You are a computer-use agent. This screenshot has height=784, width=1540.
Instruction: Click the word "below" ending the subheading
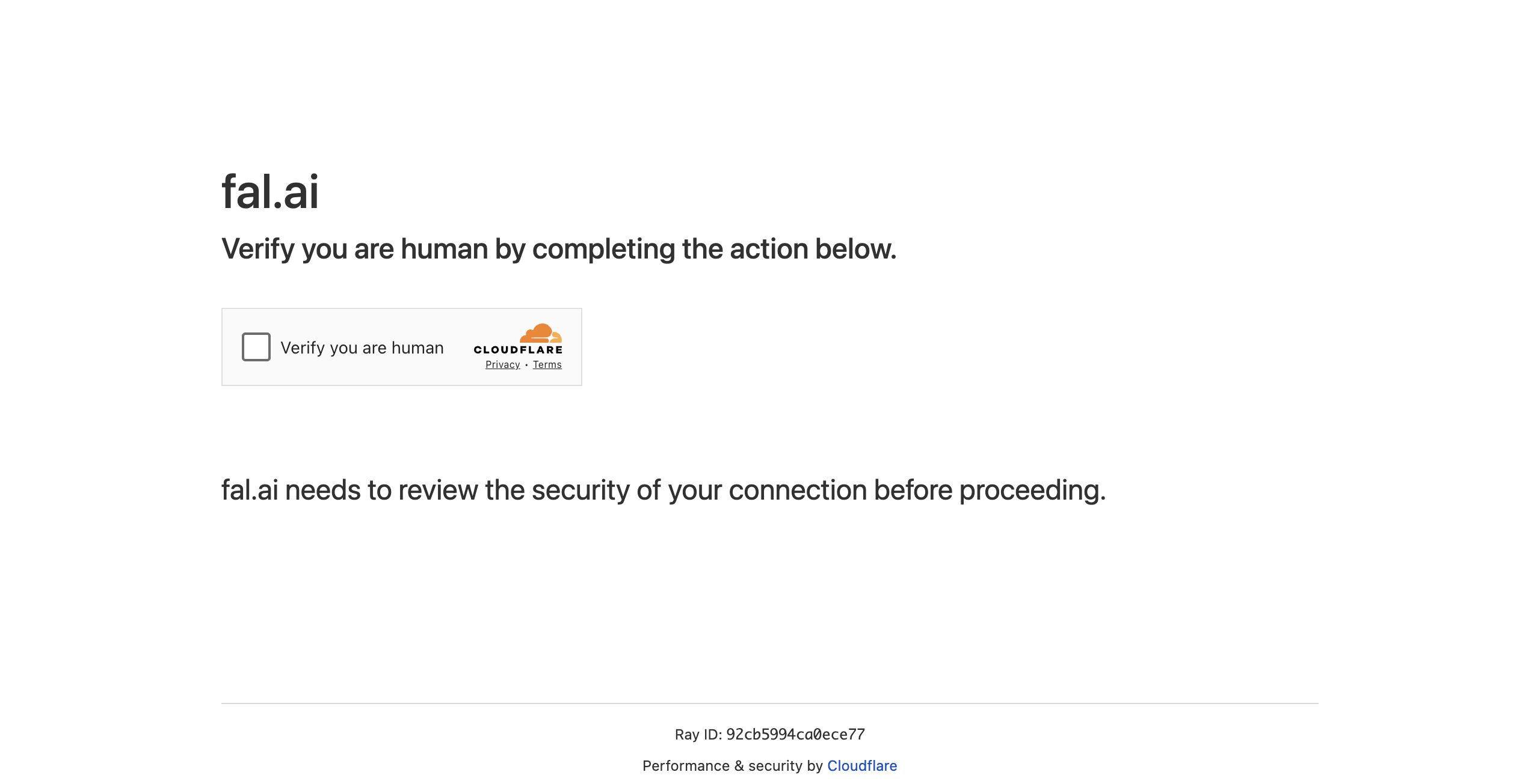(x=854, y=249)
